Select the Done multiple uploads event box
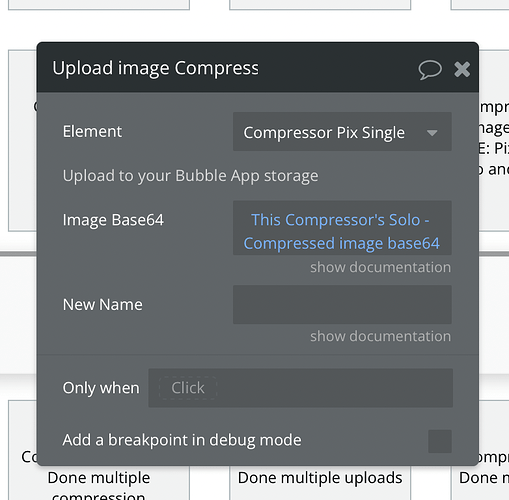 tap(320, 483)
